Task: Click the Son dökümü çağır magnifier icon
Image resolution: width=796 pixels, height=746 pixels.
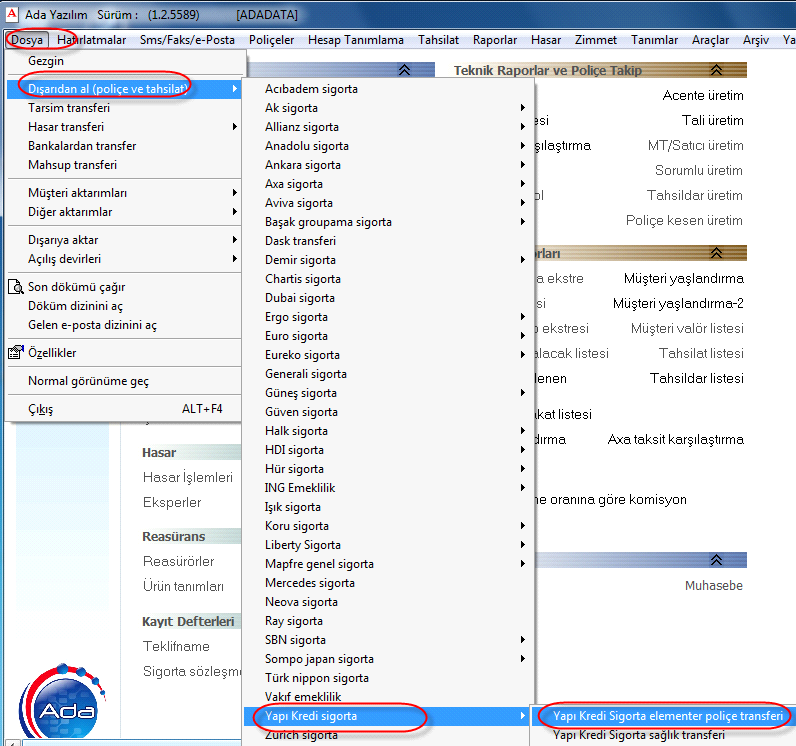Action: (15, 287)
